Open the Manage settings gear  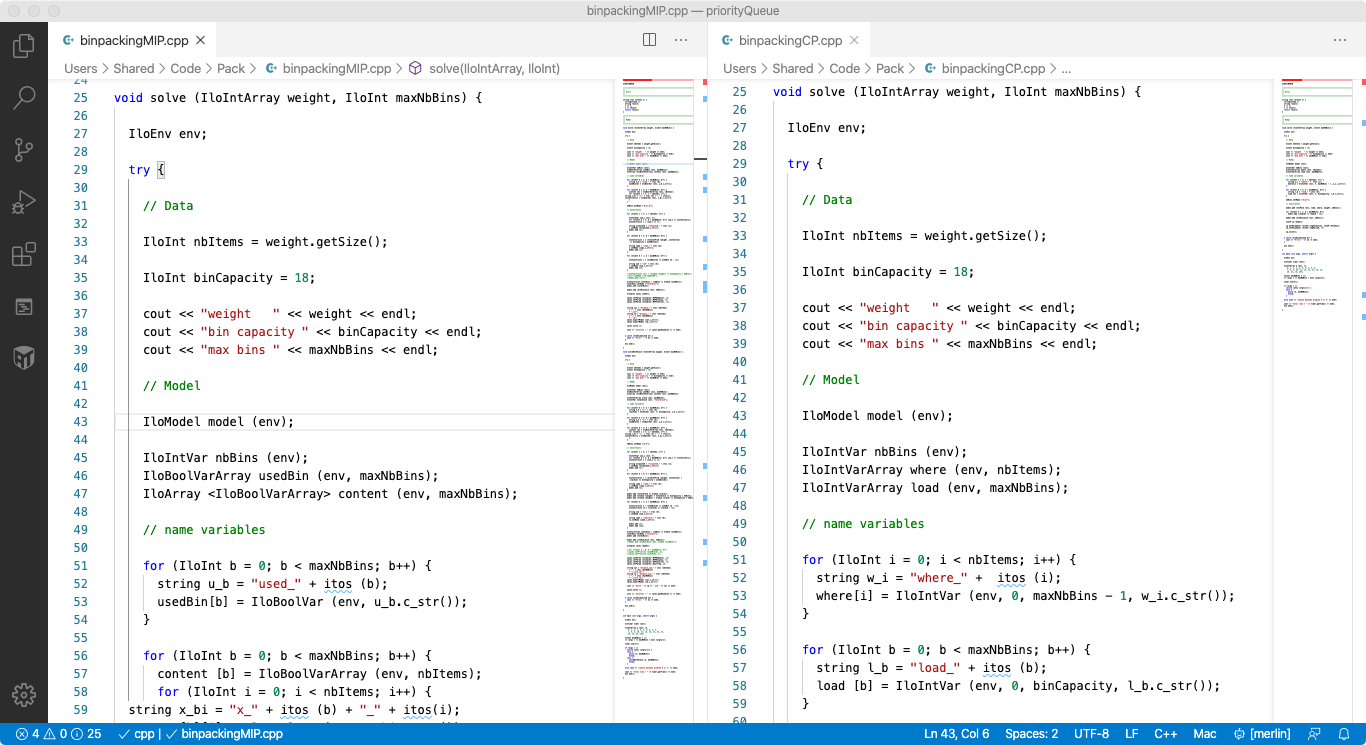(x=24, y=695)
